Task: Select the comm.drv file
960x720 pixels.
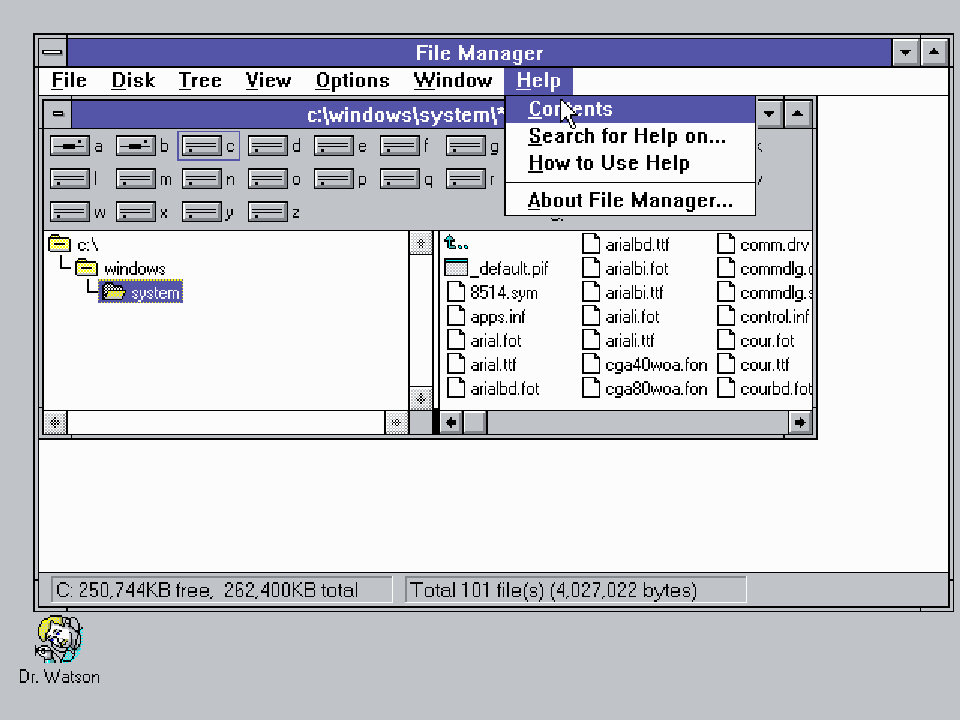Action: point(763,244)
